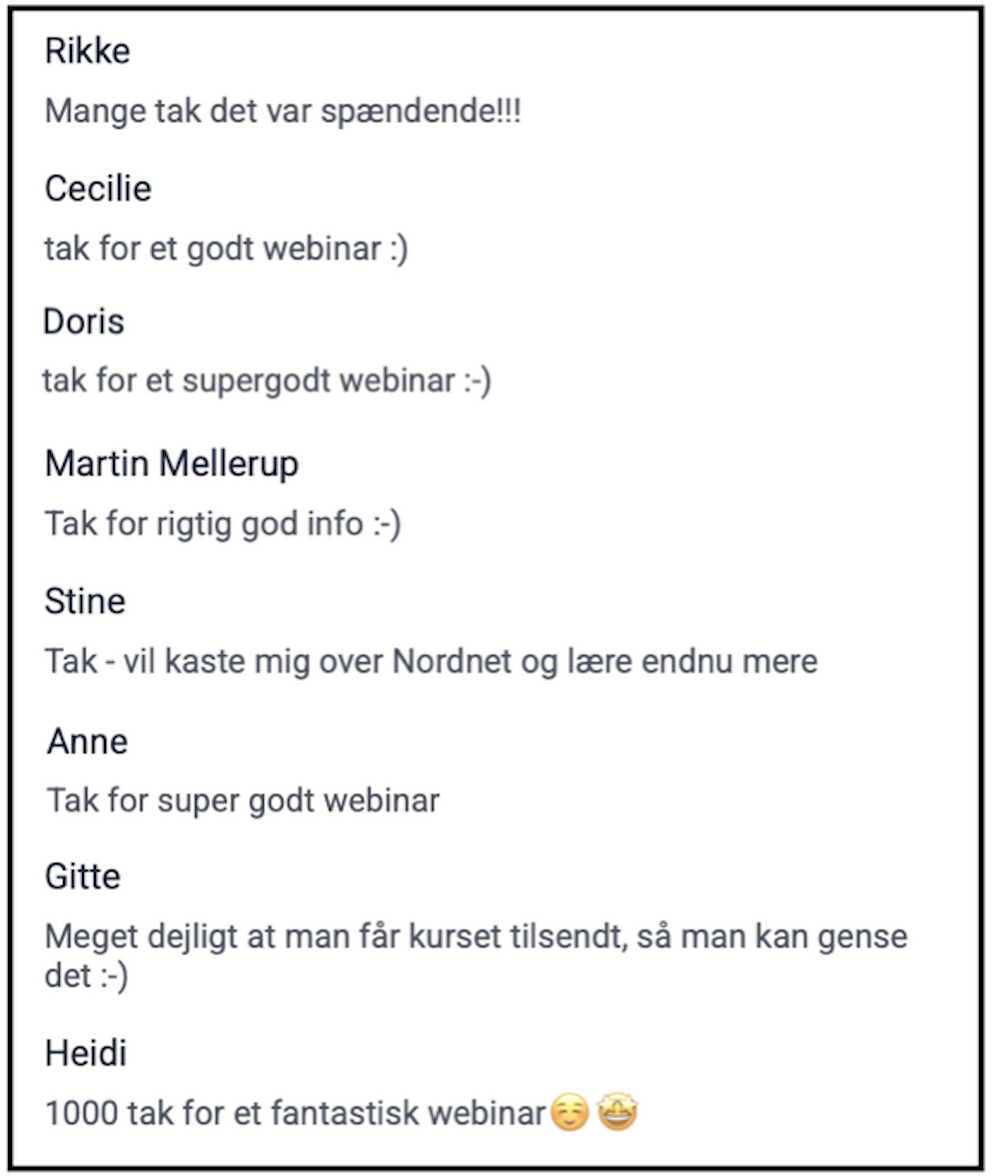Image resolution: width=992 pixels, height=1176 pixels.
Task: Click the start of Stine's comment, 'Tak - vil kaste'
Action: 130,661
